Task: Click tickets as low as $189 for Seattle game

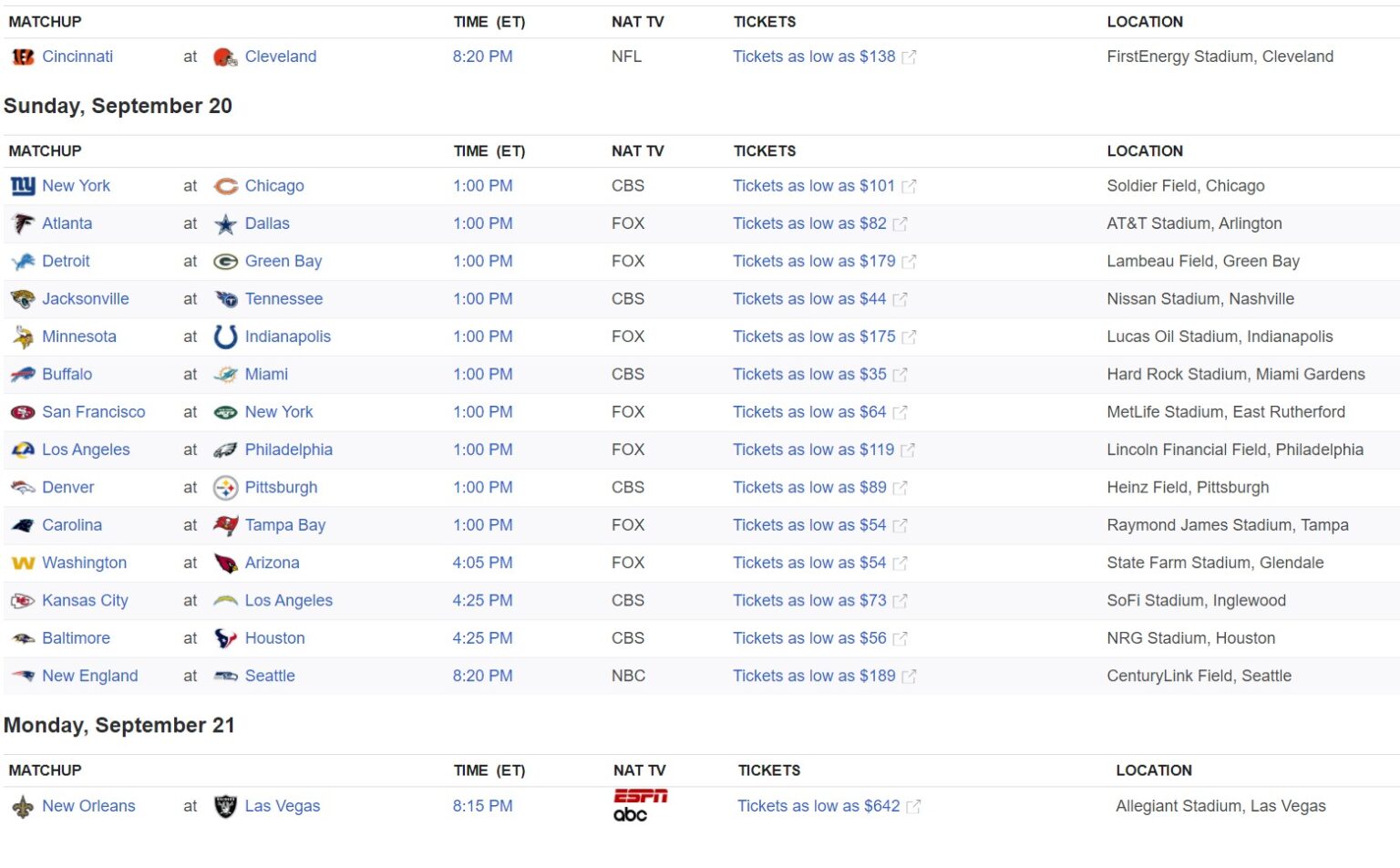Action: tap(816, 677)
